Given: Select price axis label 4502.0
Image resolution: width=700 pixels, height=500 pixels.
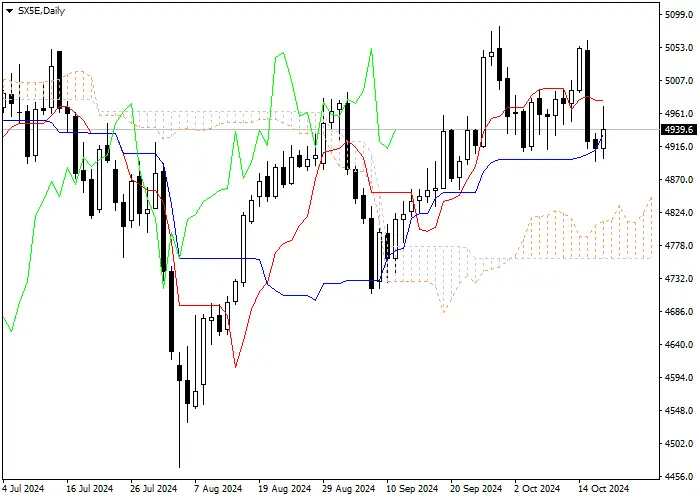Looking at the screenshot, I should click(679, 444).
